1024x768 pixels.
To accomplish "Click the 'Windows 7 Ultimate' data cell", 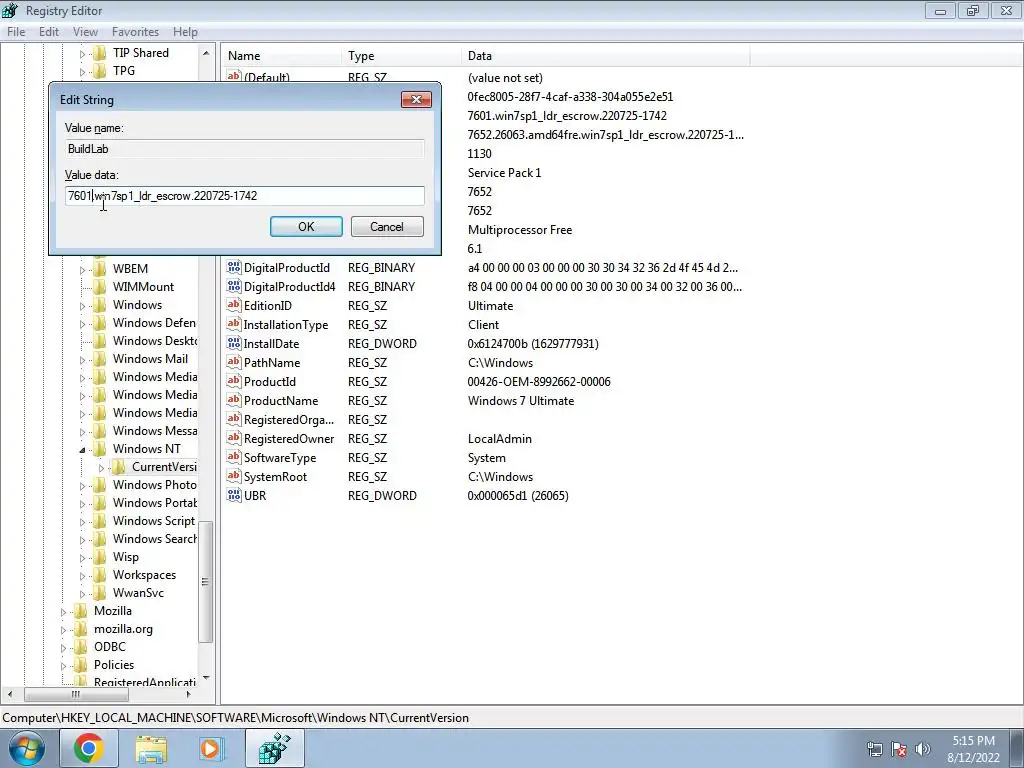I will tap(520, 400).
